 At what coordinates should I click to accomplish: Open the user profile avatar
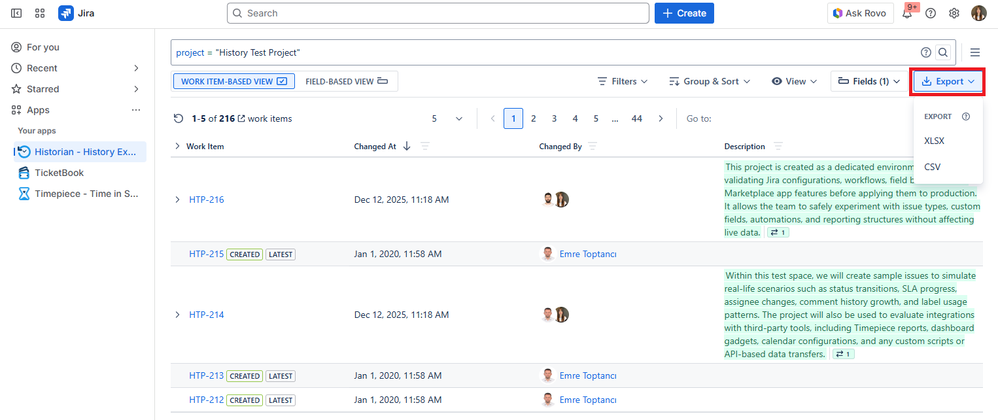[x=978, y=13]
